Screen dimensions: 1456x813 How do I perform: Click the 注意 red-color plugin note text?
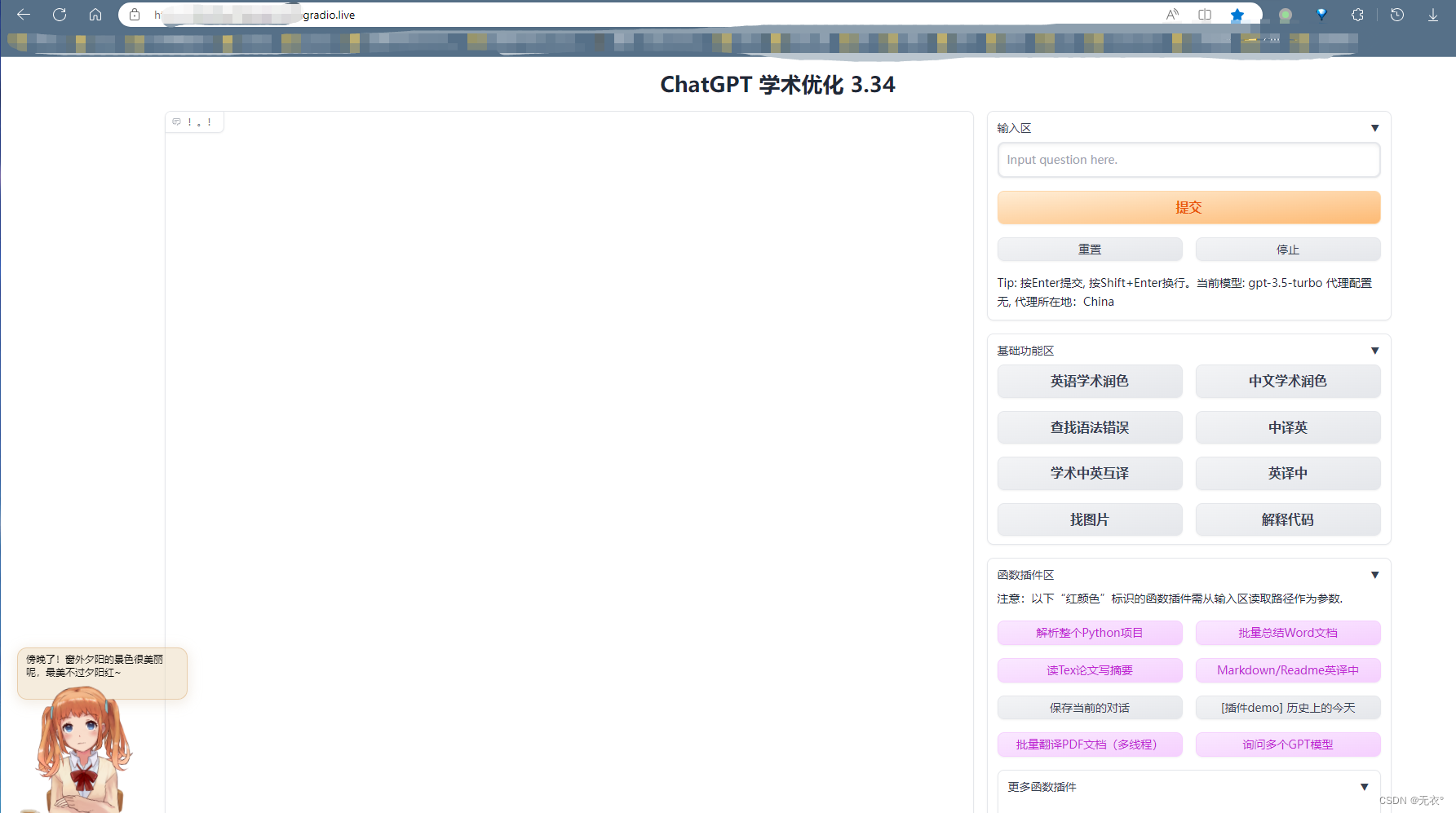point(1170,599)
